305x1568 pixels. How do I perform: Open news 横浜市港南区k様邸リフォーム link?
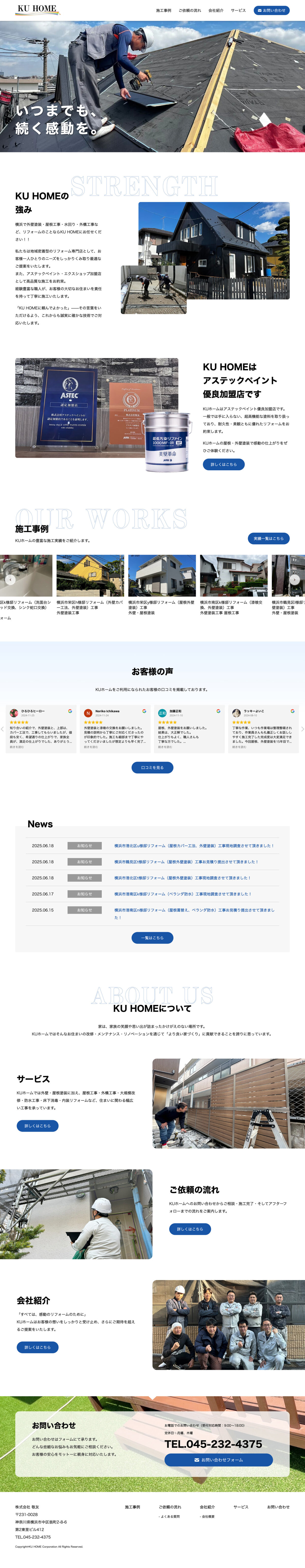tap(182, 894)
